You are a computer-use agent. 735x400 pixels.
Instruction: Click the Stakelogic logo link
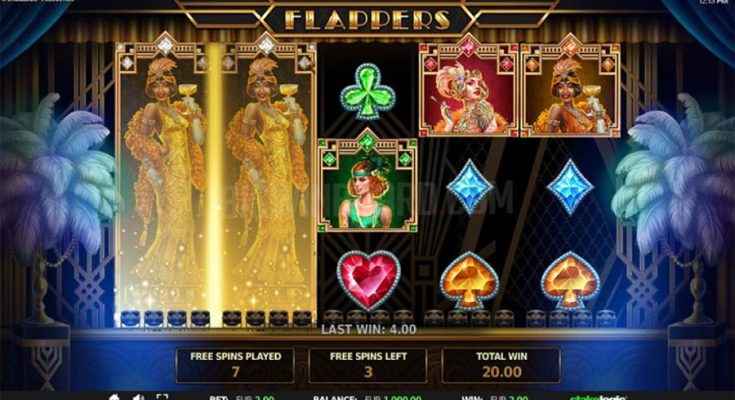[598, 398]
